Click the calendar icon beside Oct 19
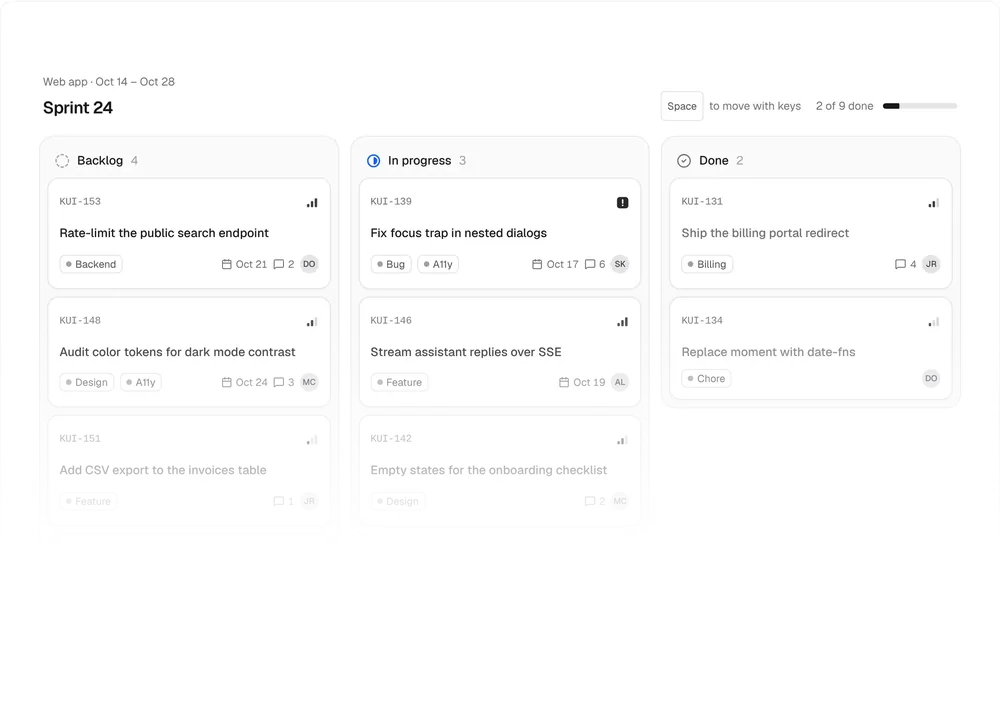Image resolution: width=1000 pixels, height=715 pixels. coord(564,382)
